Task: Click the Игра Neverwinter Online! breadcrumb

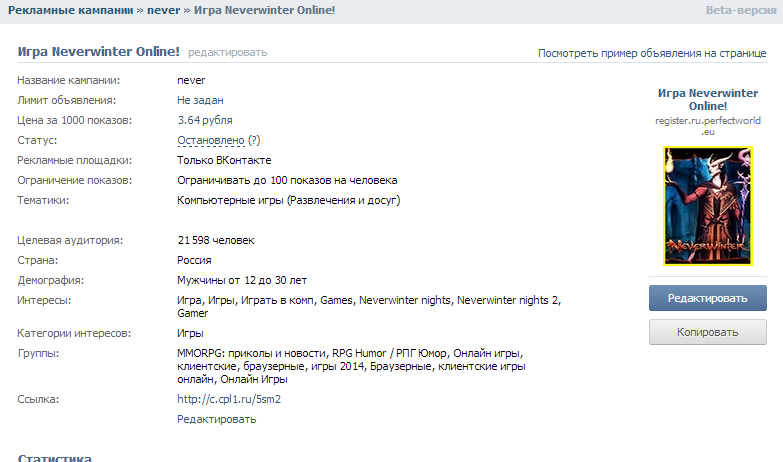Action: [264, 10]
